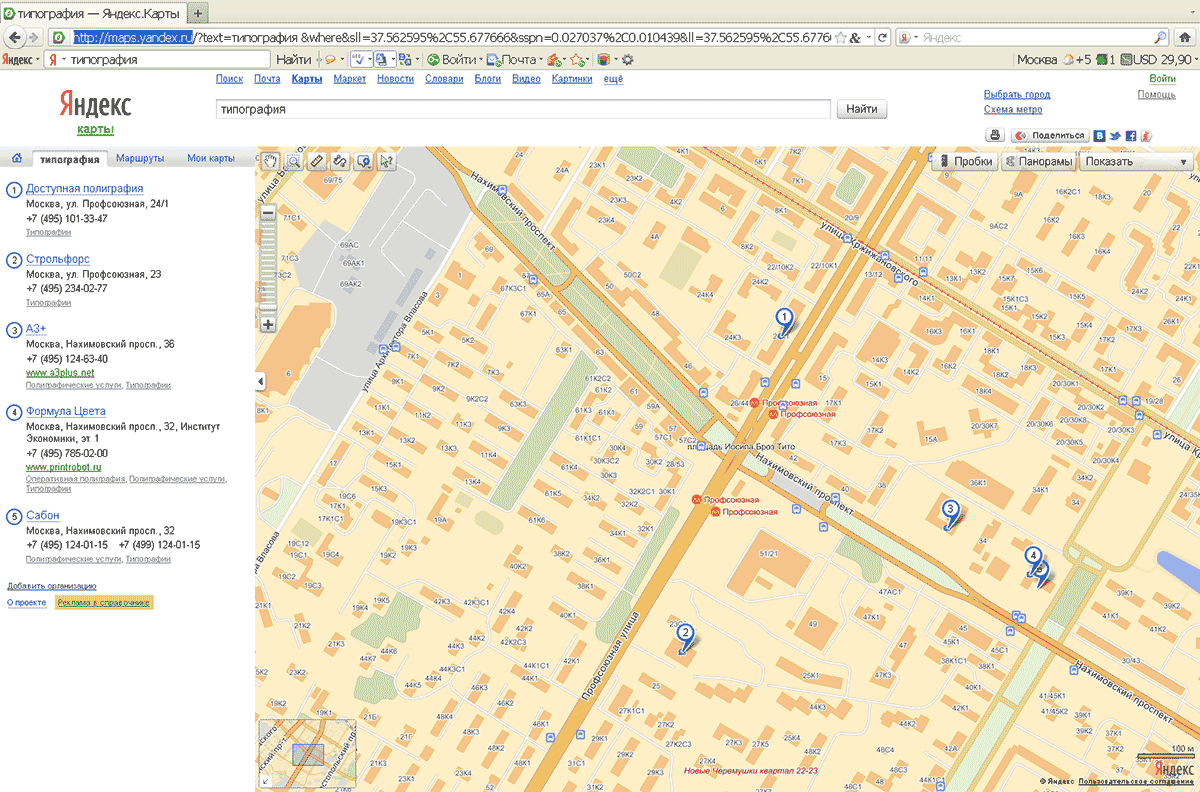
Task: Open the Доступная полиграфия result
Action: pyautogui.click(x=85, y=188)
